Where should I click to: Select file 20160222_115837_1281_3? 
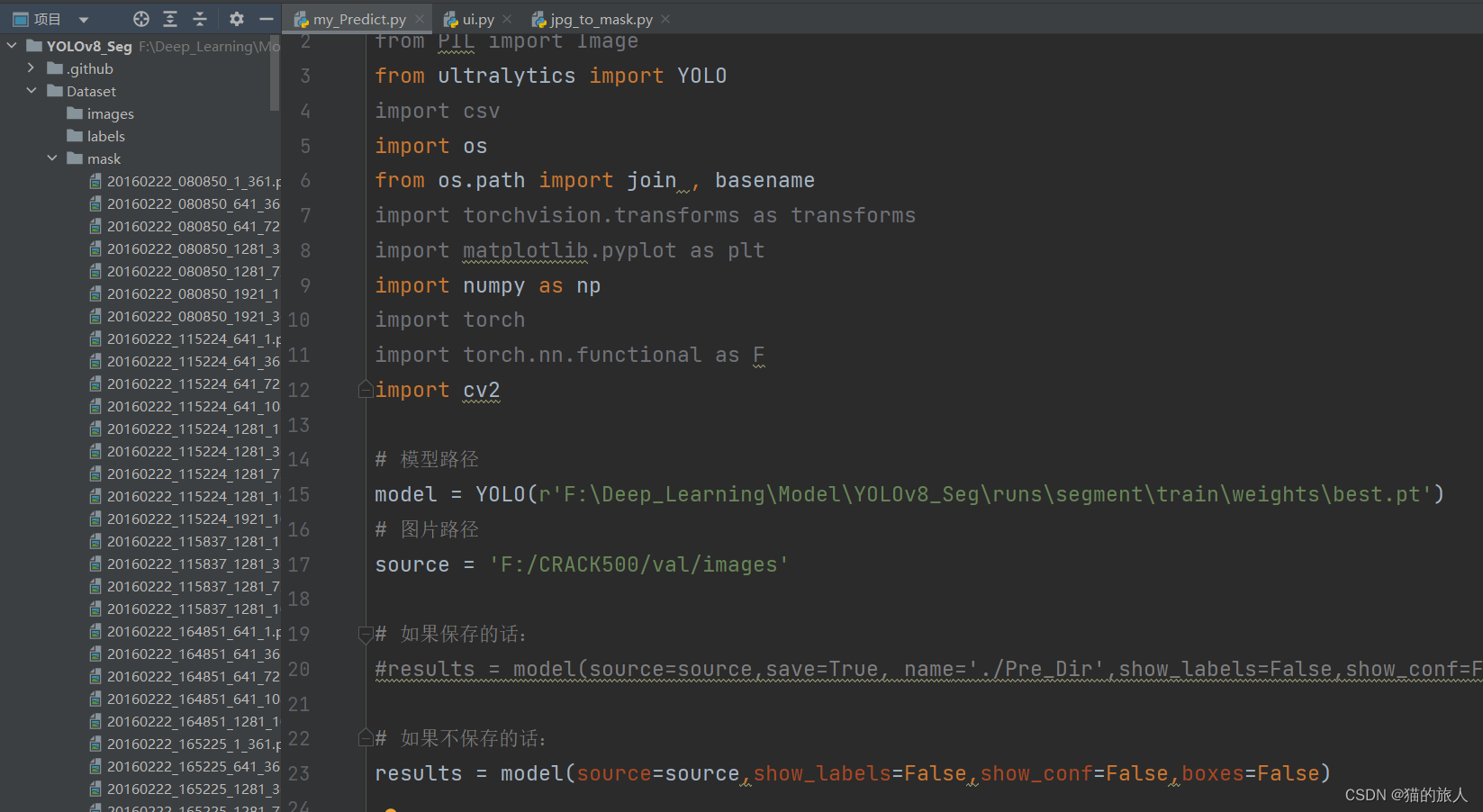click(194, 564)
